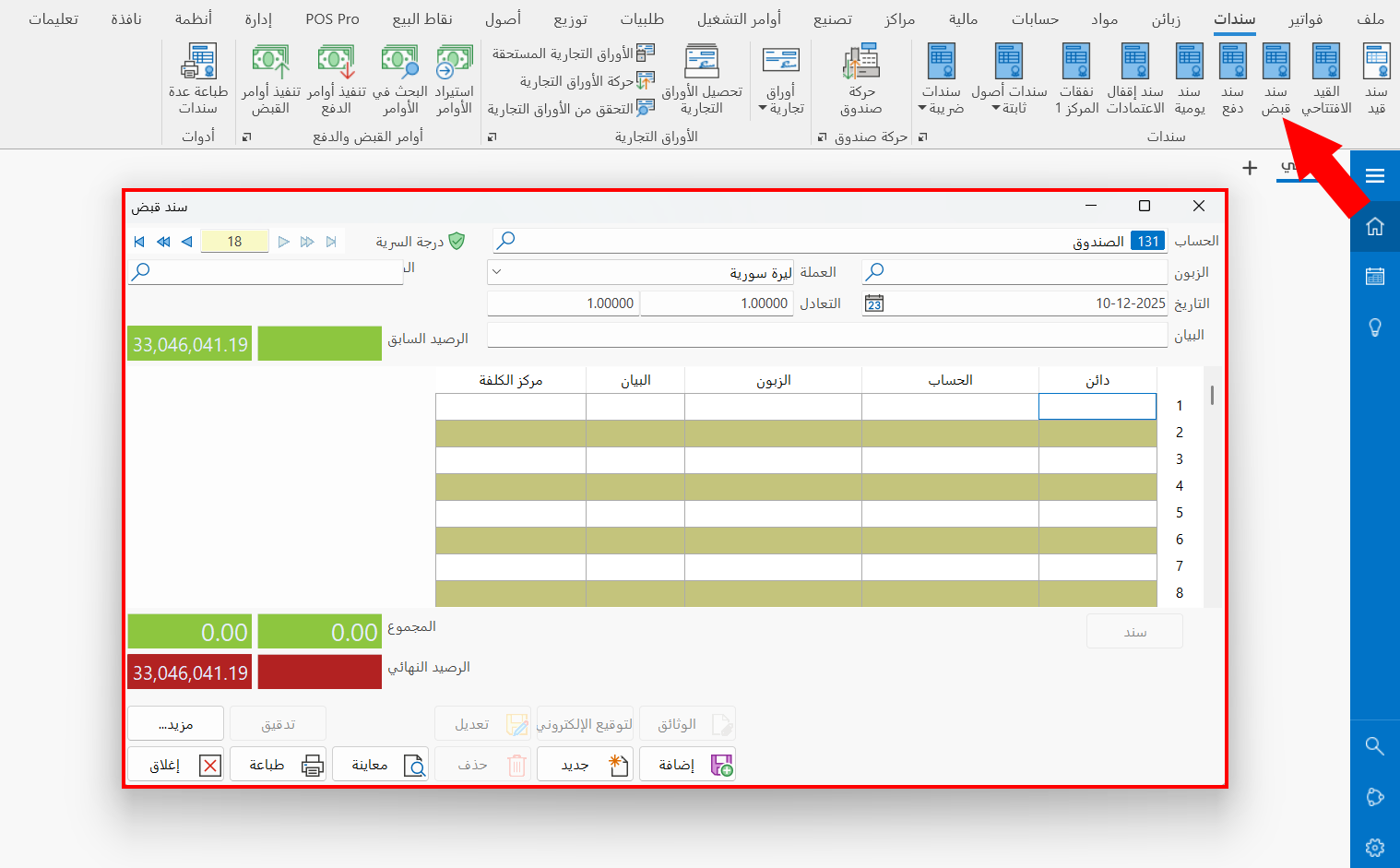This screenshot has width=1400, height=868.
Task: Open the حسابات menu
Action: (1037, 18)
